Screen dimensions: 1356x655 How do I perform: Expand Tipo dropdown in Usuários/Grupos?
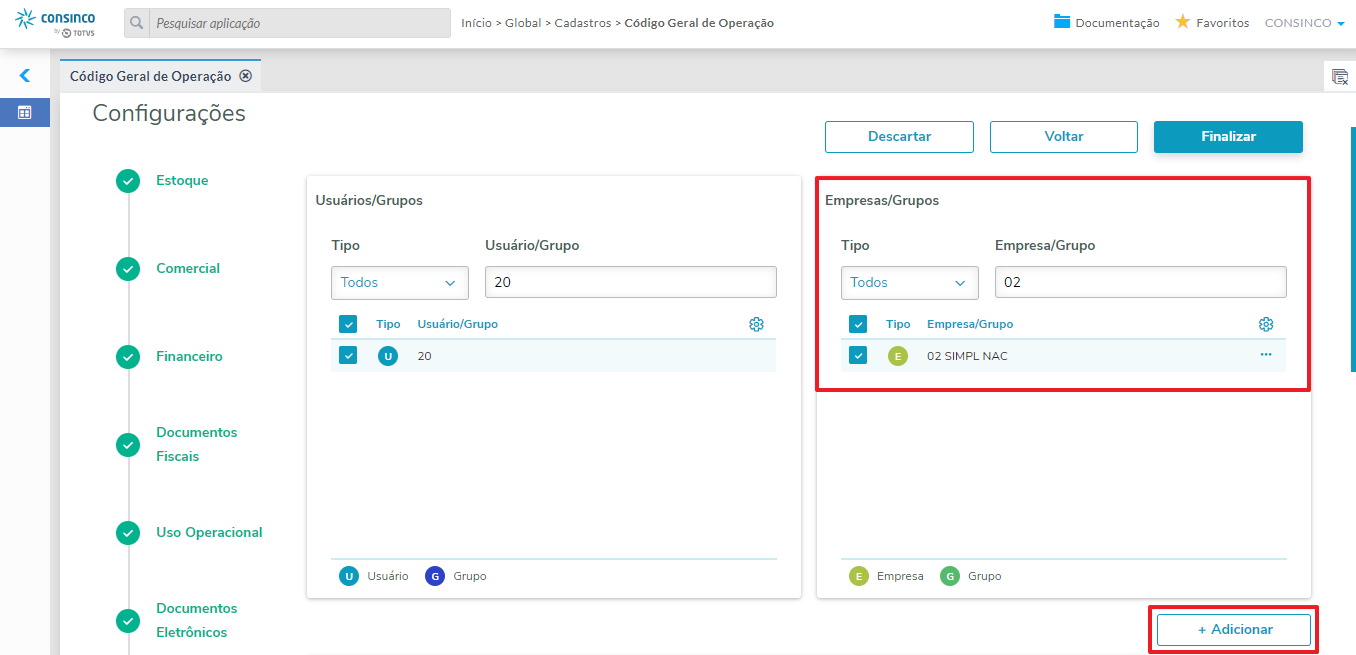[x=400, y=283]
